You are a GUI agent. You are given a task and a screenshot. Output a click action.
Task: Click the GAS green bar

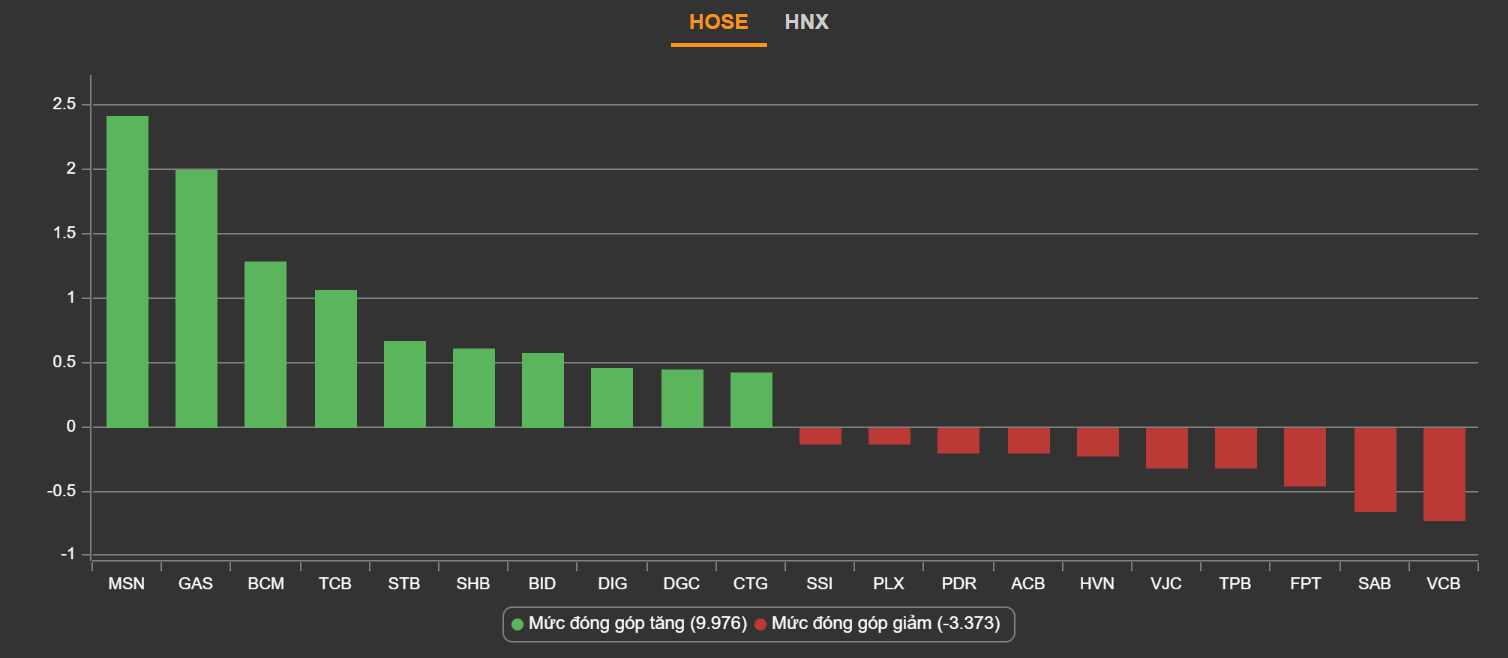(x=196, y=298)
